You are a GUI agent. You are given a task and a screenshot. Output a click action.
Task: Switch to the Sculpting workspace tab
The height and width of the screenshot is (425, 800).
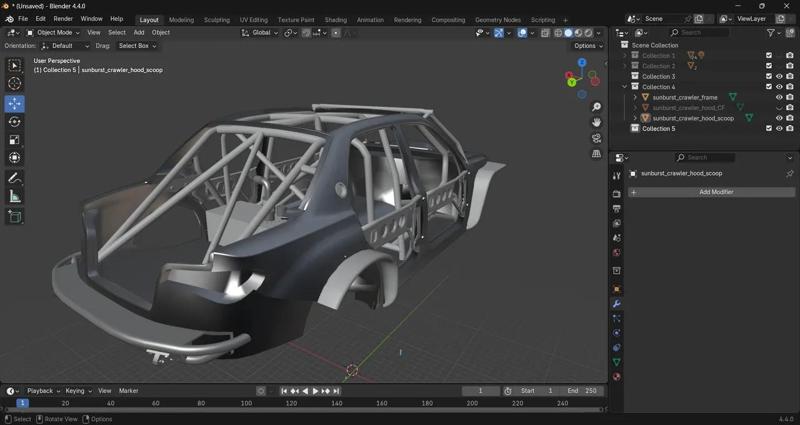click(216, 19)
